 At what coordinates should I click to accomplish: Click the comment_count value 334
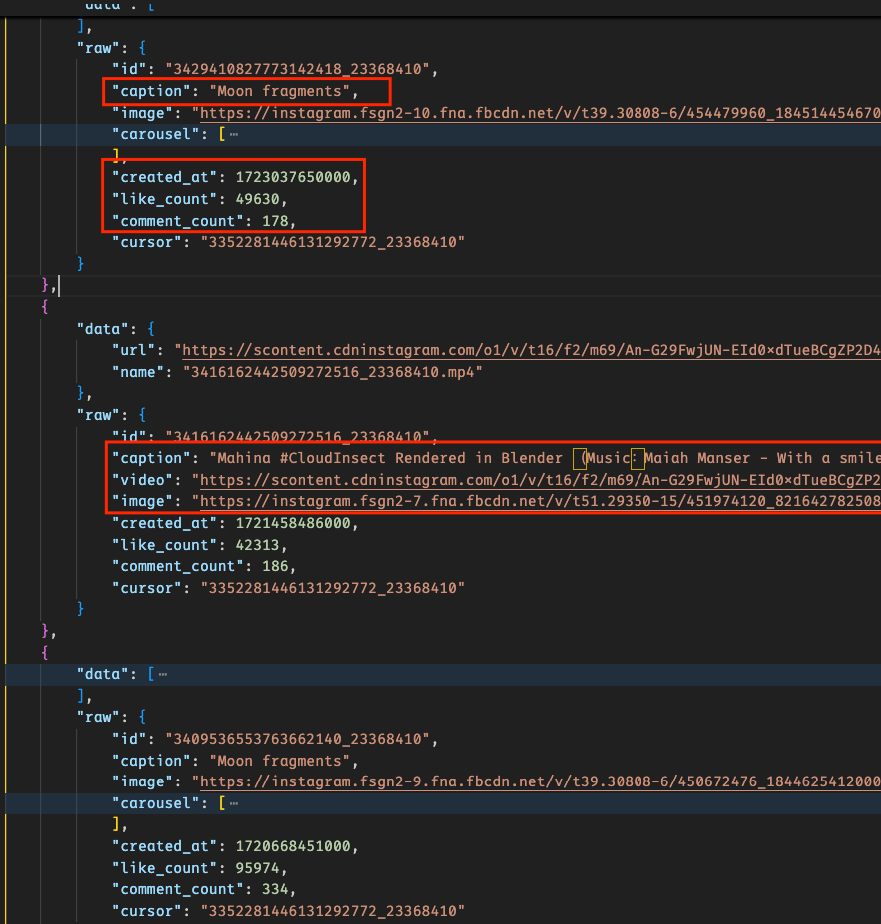click(x=275, y=889)
